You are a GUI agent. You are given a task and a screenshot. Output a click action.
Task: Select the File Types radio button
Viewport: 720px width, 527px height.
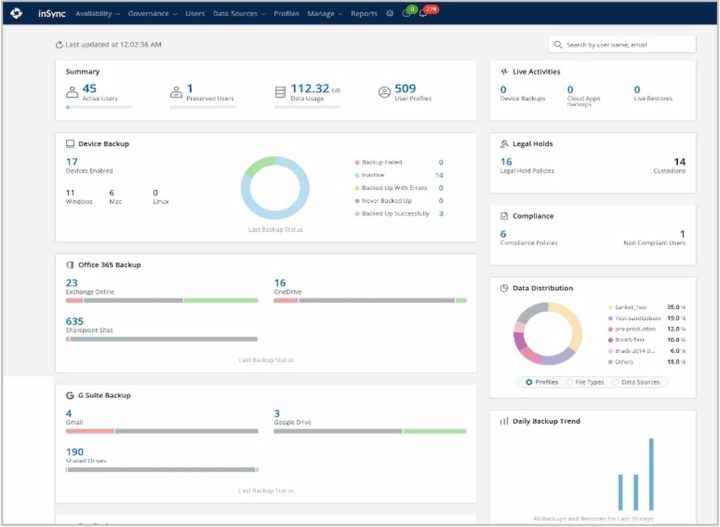(570, 382)
